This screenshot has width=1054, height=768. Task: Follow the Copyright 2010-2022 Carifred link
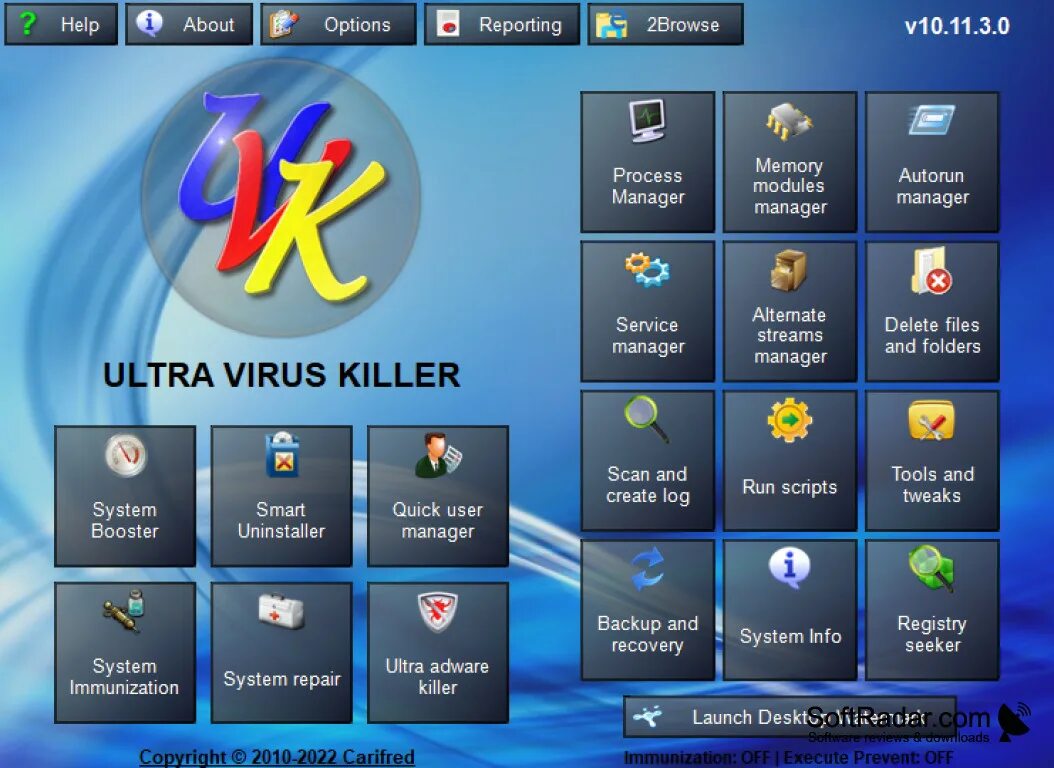277,757
